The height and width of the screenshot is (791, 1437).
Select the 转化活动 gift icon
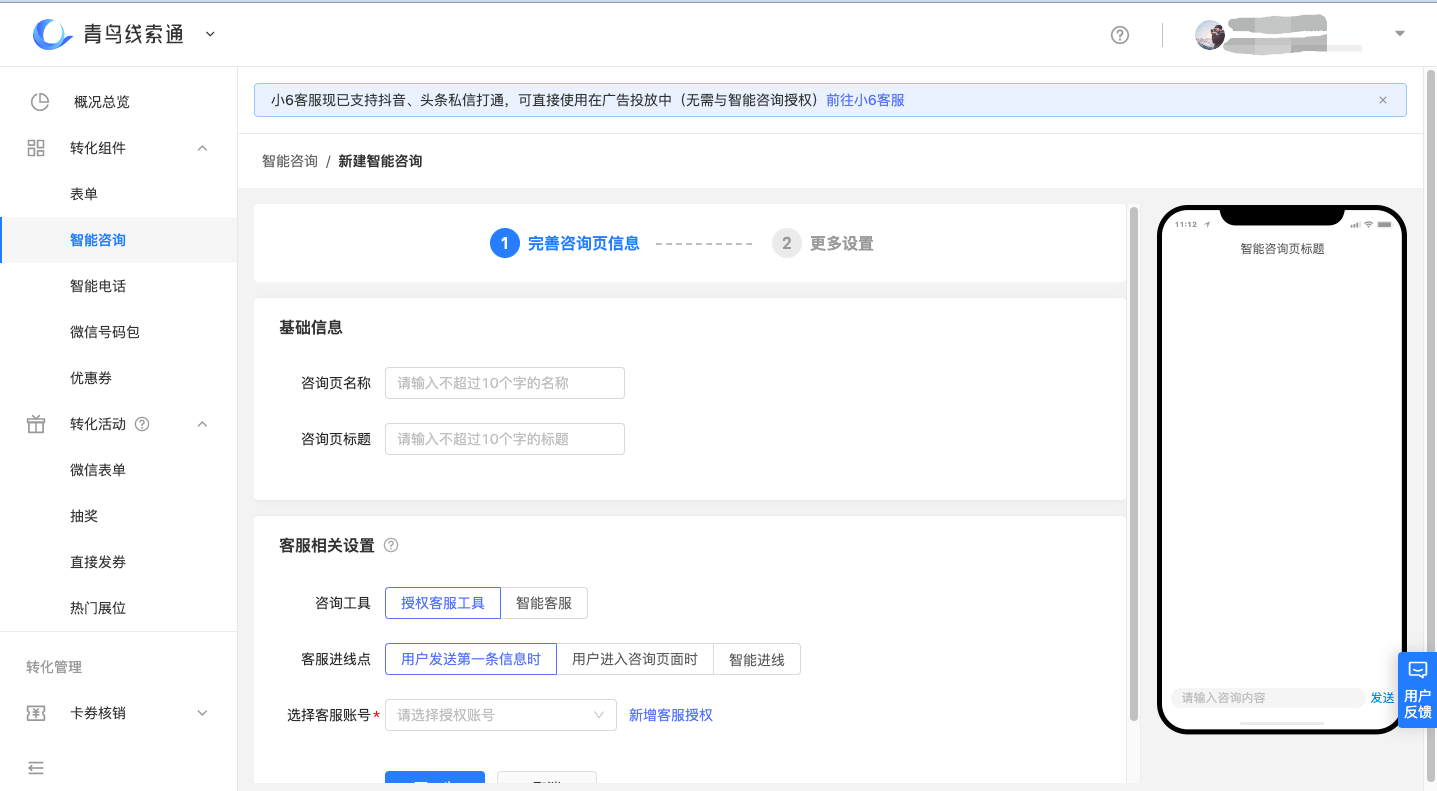[36, 423]
